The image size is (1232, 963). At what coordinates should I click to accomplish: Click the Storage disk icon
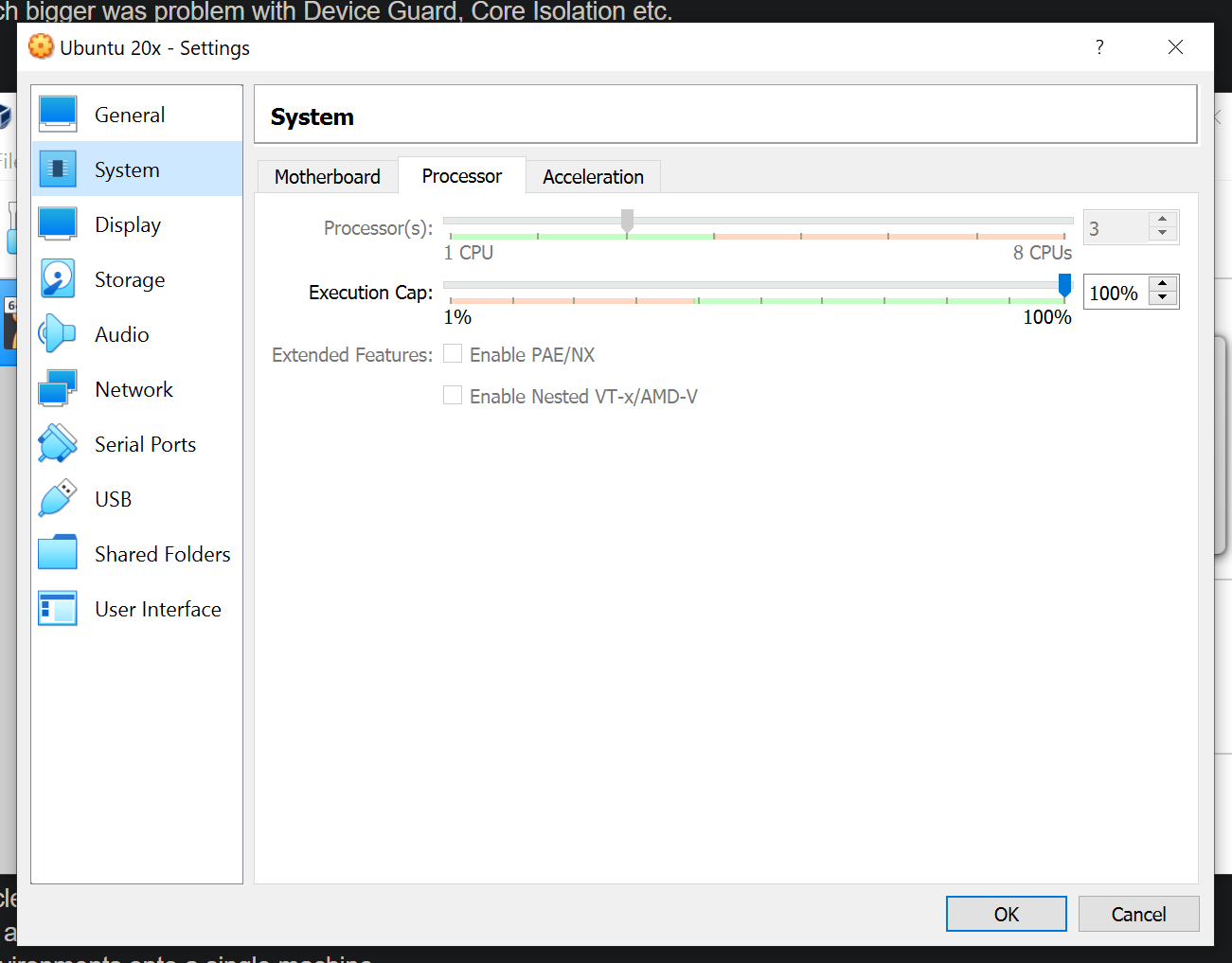pyautogui.click(x=58, y=279)
